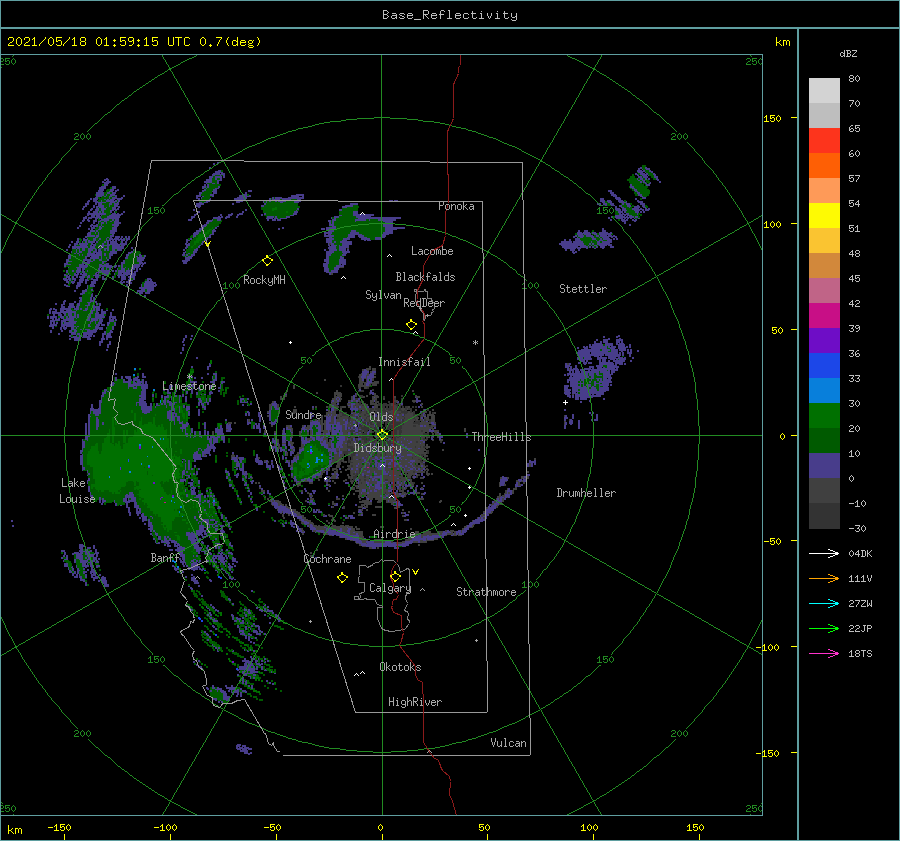Click the Airdrie town label
The width and height of the screenshot is (900, 841).
tap(394, 534)
